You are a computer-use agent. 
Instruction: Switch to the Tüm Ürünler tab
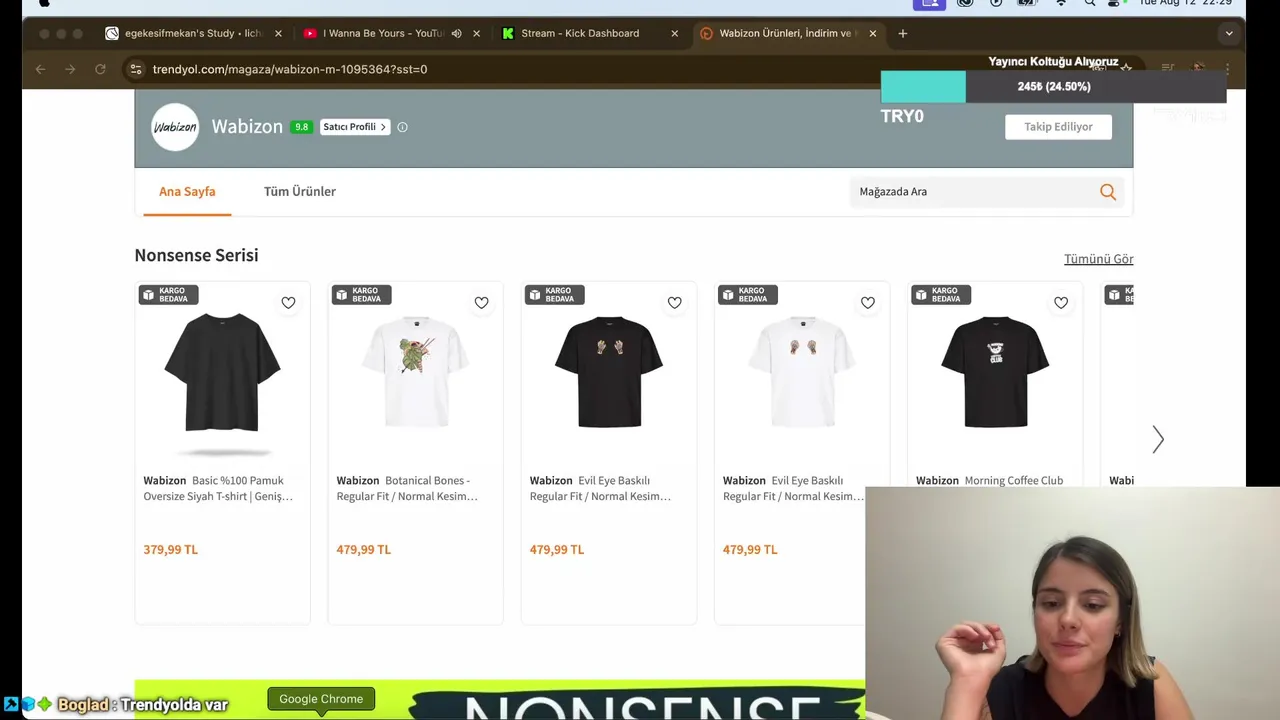(300, 191)
